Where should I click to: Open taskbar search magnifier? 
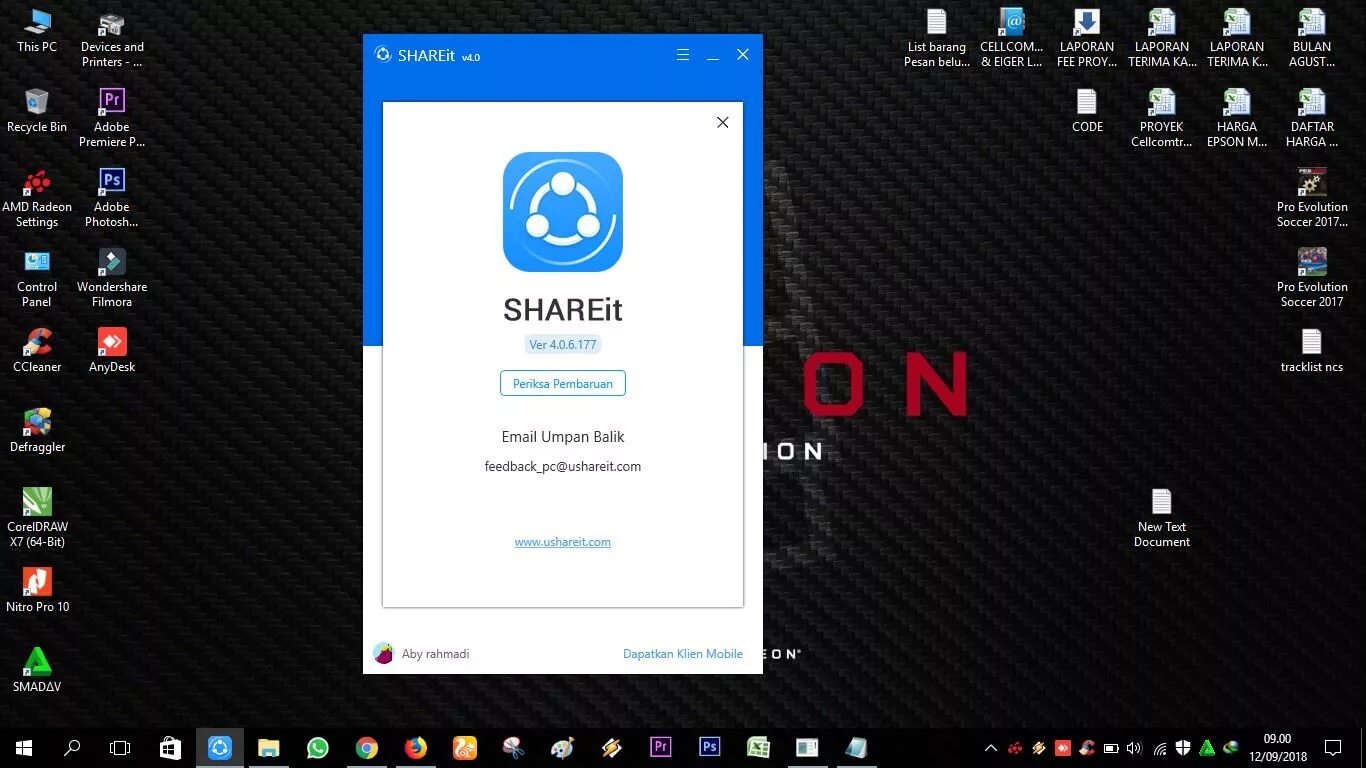(72, 747)
